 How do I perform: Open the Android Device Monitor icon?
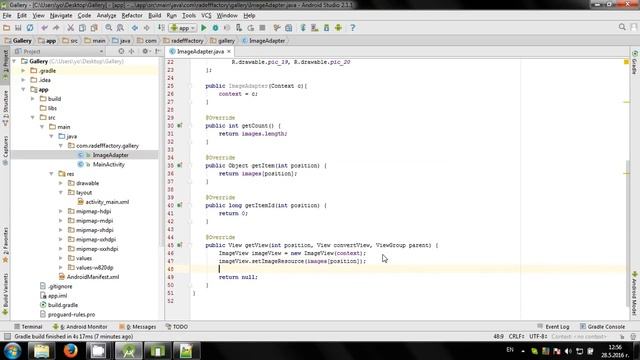[338, 28]
